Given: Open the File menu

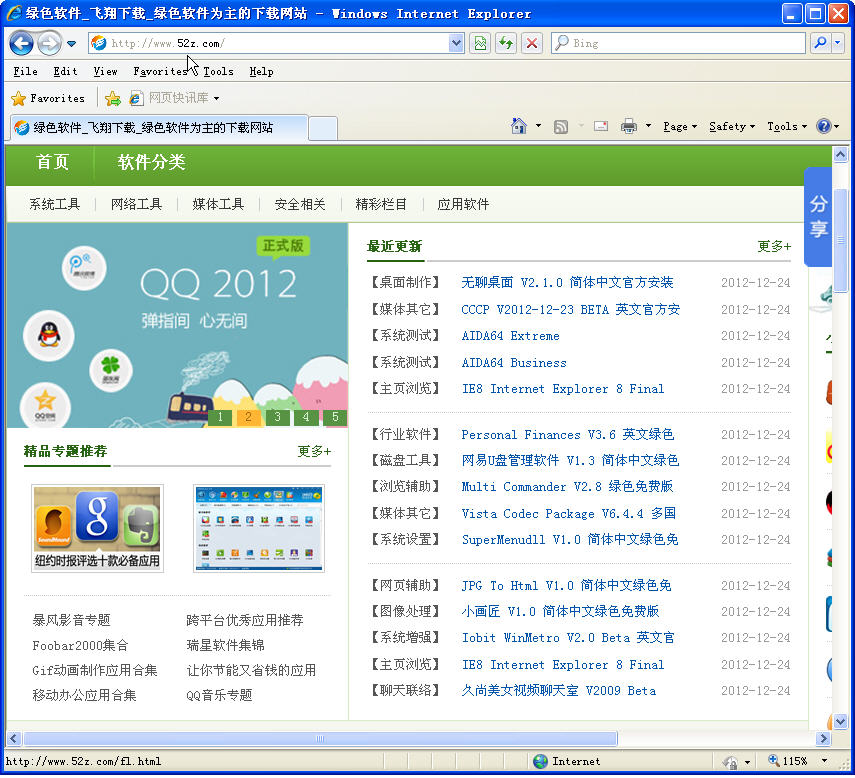Looking at the screenshot, I should (25, 71).
